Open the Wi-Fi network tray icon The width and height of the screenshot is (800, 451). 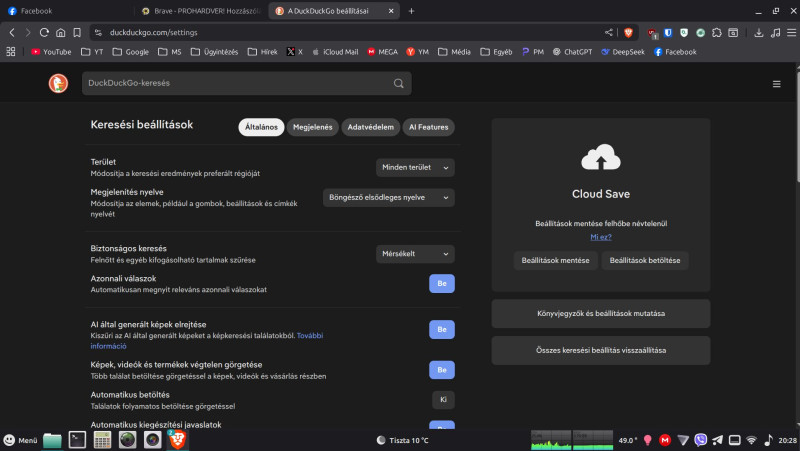[751, 440]
